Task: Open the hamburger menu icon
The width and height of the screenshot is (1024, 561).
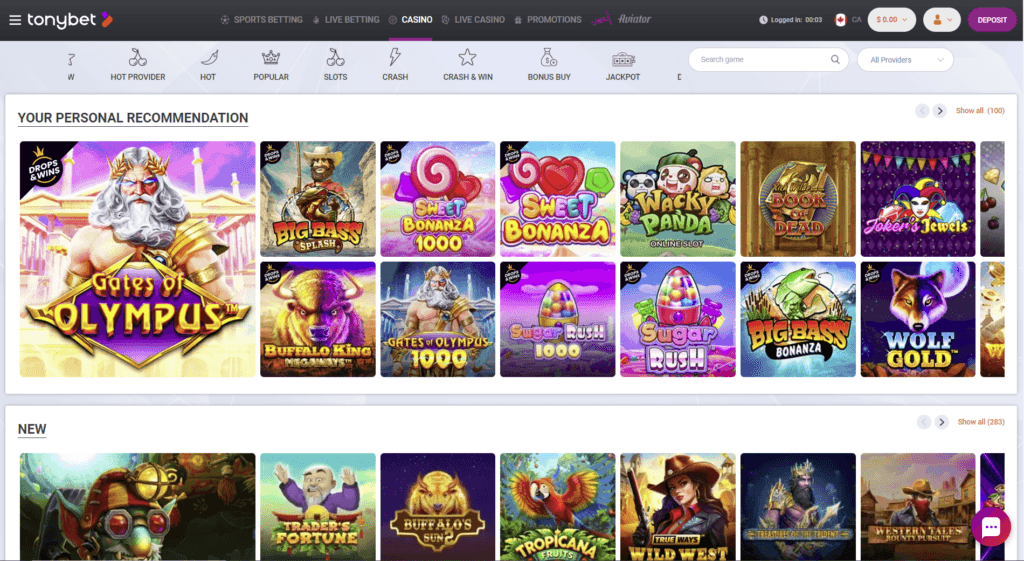Action: [15, 20]
